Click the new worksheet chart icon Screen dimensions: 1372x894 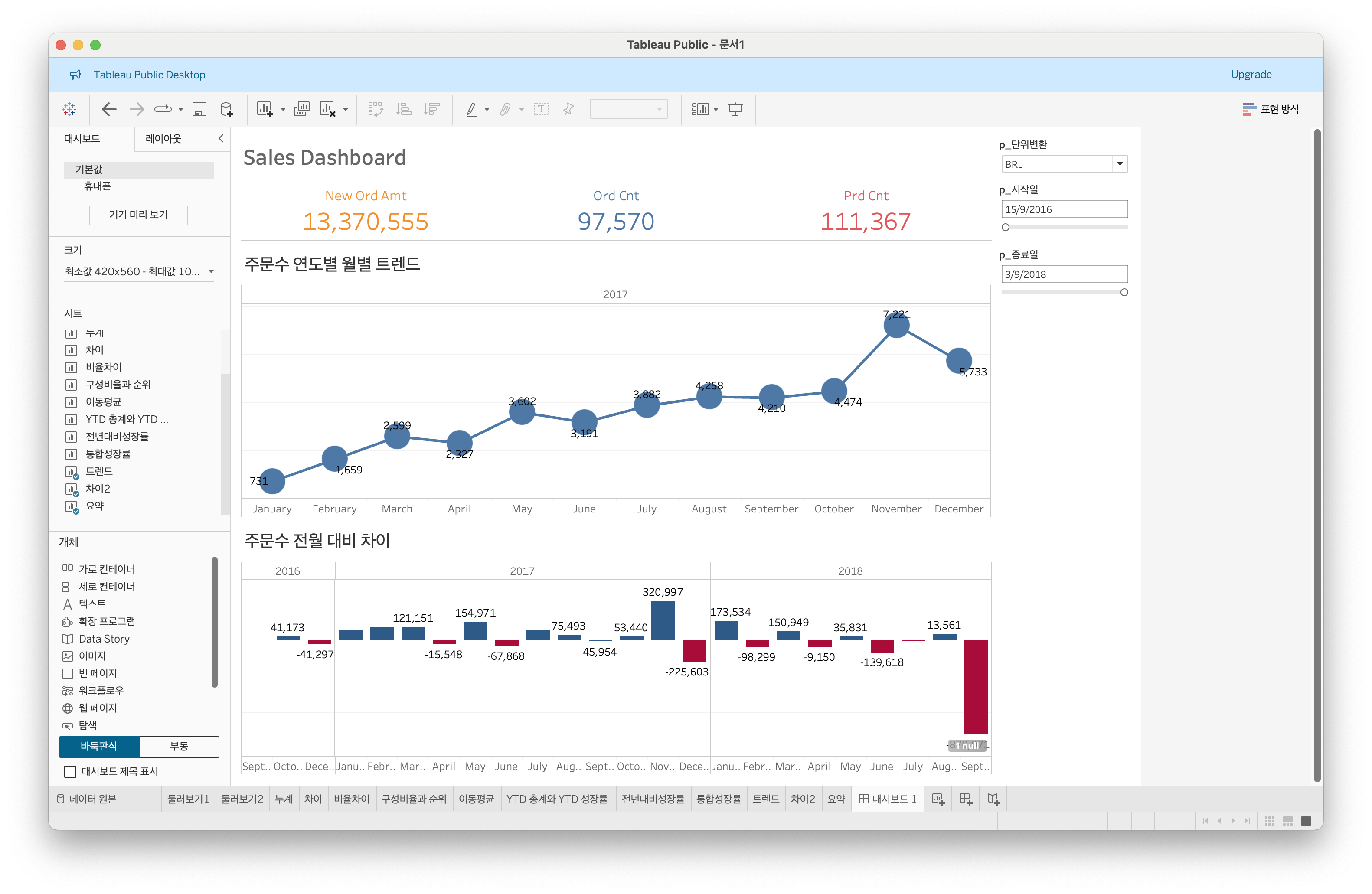(x=265, y=109)
